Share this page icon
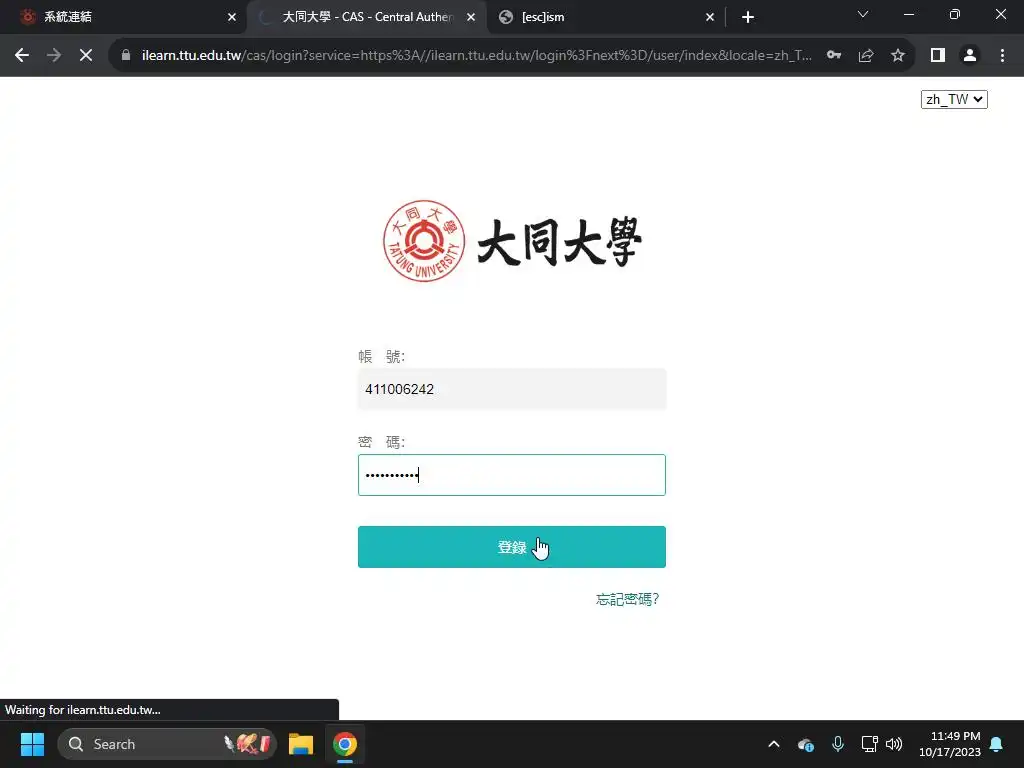1024x768 pixels. pos(866,56)
